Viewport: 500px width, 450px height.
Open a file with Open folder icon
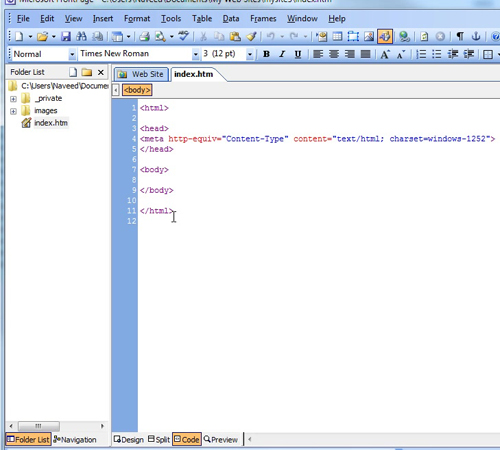point(42,36)
